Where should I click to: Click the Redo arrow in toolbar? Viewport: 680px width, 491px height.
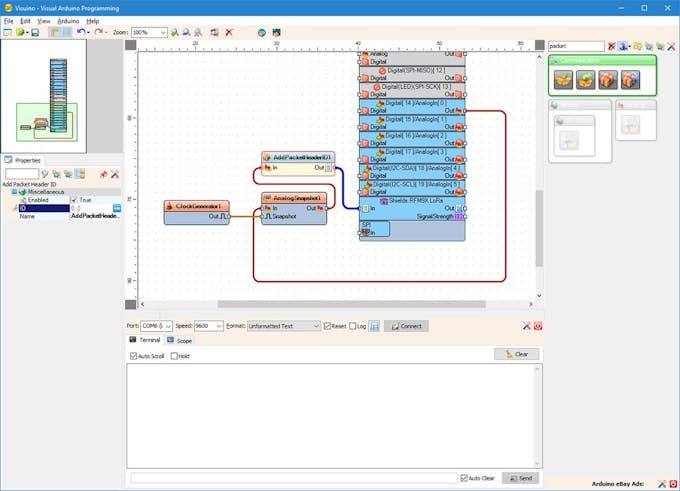click(x=98, y=32)
